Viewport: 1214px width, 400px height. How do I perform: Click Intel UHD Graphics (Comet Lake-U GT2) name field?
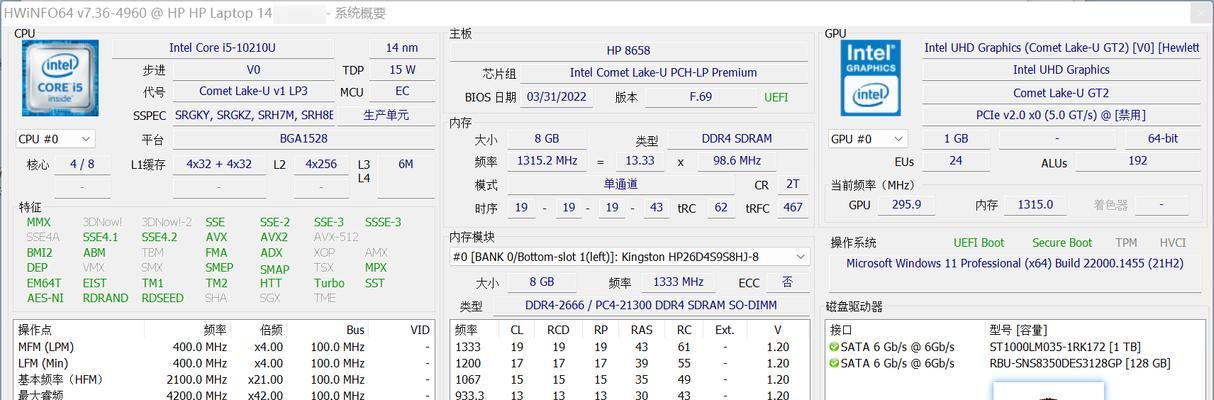click(x=1060, y=48)
